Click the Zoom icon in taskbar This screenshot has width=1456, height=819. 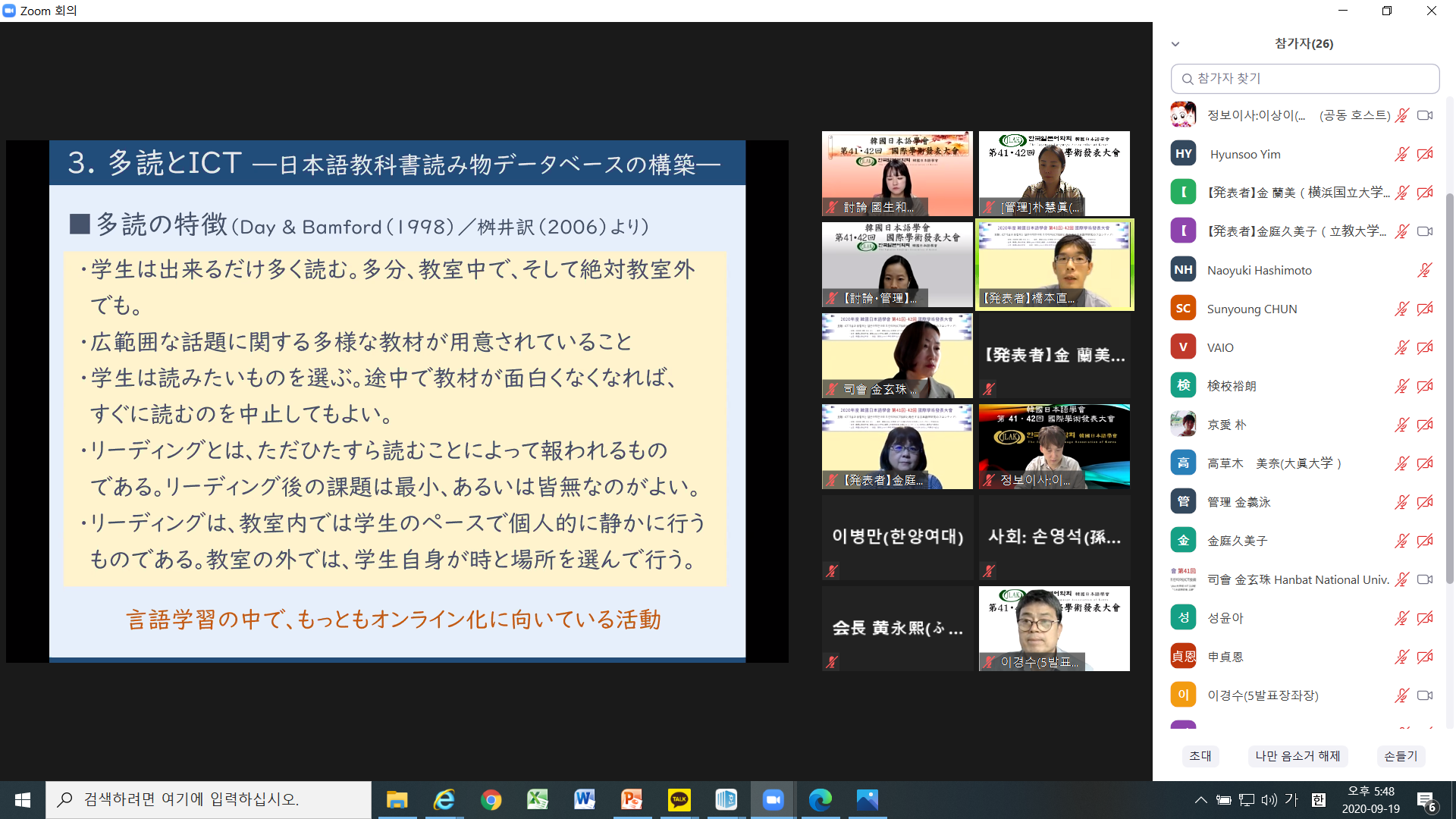coord(773,799)
